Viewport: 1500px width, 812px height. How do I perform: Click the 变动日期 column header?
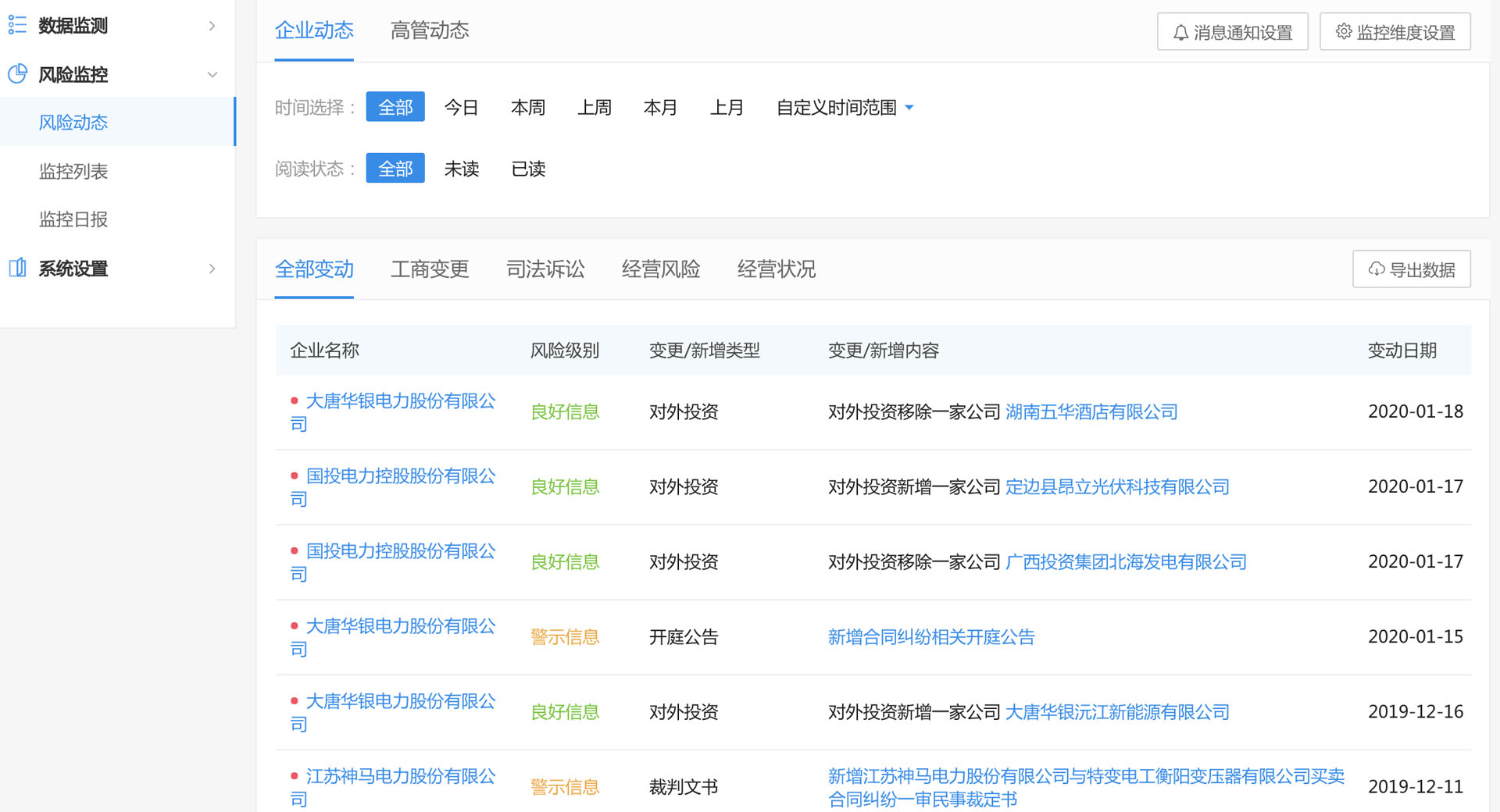click(1402, 351)
